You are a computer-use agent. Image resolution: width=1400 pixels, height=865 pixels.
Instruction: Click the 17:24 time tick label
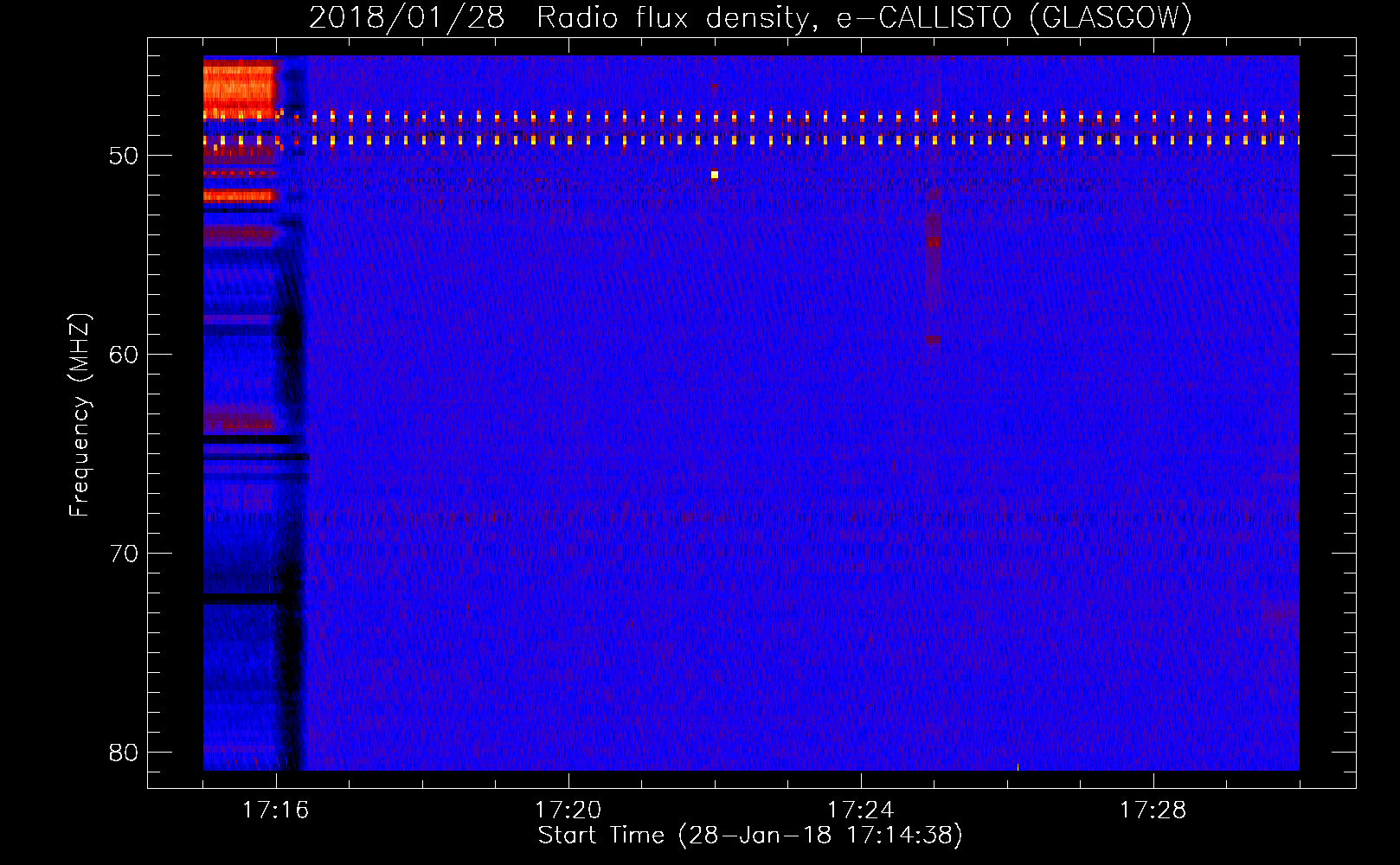[x=861, y=811]
